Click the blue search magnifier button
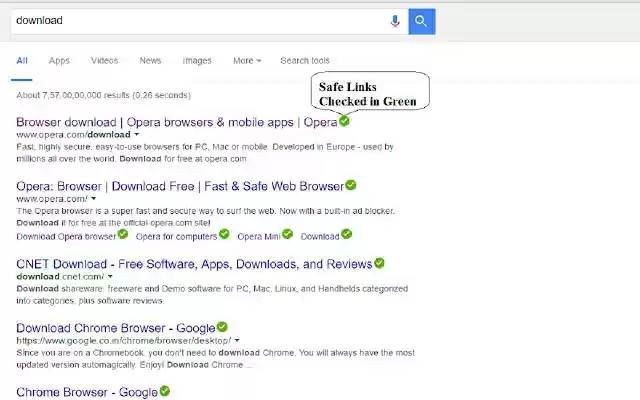Image resolution: width=640 pixels, height=400 pixels. click(x=422, y=21)
